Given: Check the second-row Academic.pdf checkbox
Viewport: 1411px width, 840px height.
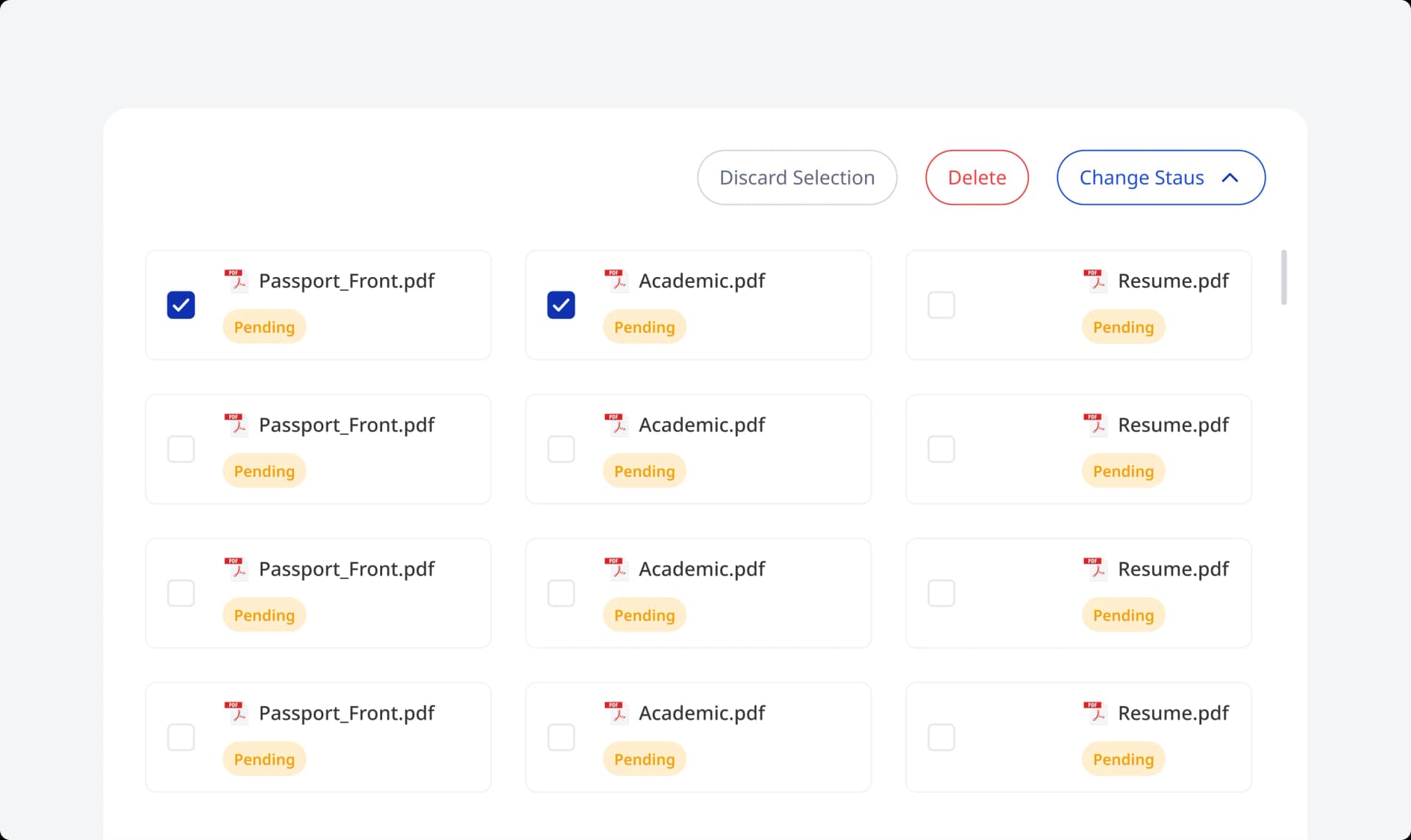Looking at the screenshot, I should pos(561,448).
